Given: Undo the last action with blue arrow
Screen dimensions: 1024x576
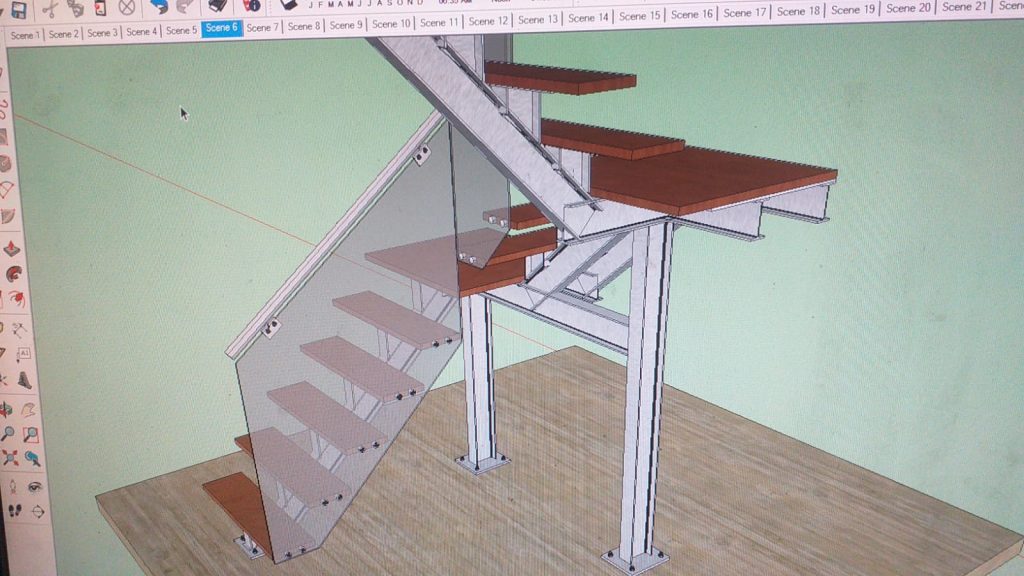Looking at the screenshot, I should coord(158,7).
